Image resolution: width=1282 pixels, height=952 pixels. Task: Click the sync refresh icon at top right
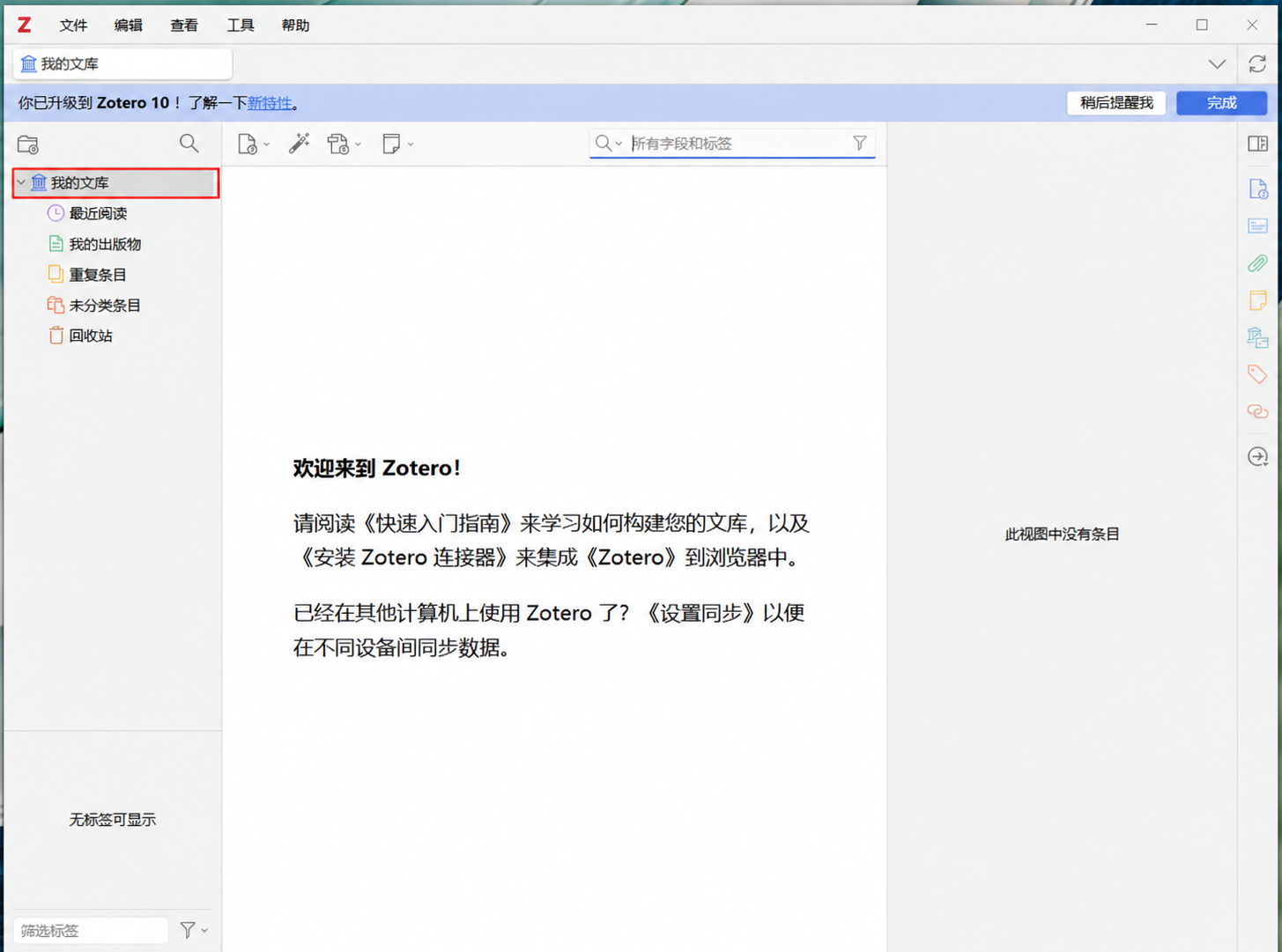1257,63
